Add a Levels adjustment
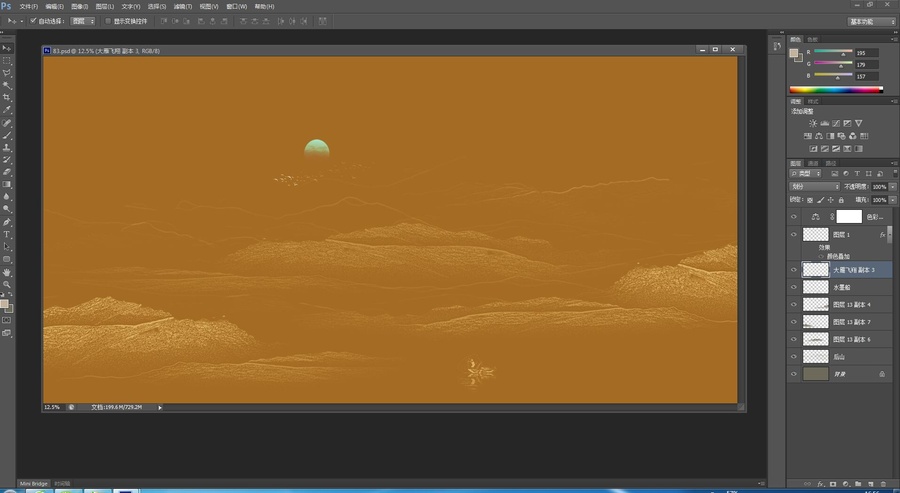The width and height of the screenshot is (900, 493). (824, 123)
